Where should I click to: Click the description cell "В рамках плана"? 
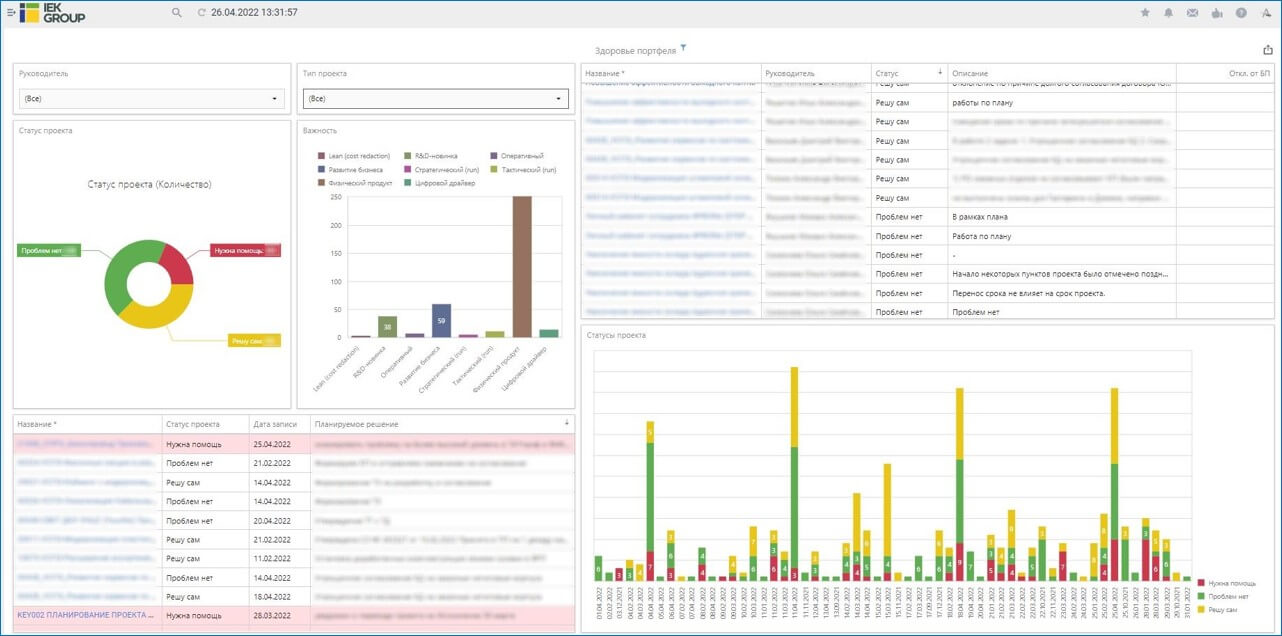pos(1062,217)
